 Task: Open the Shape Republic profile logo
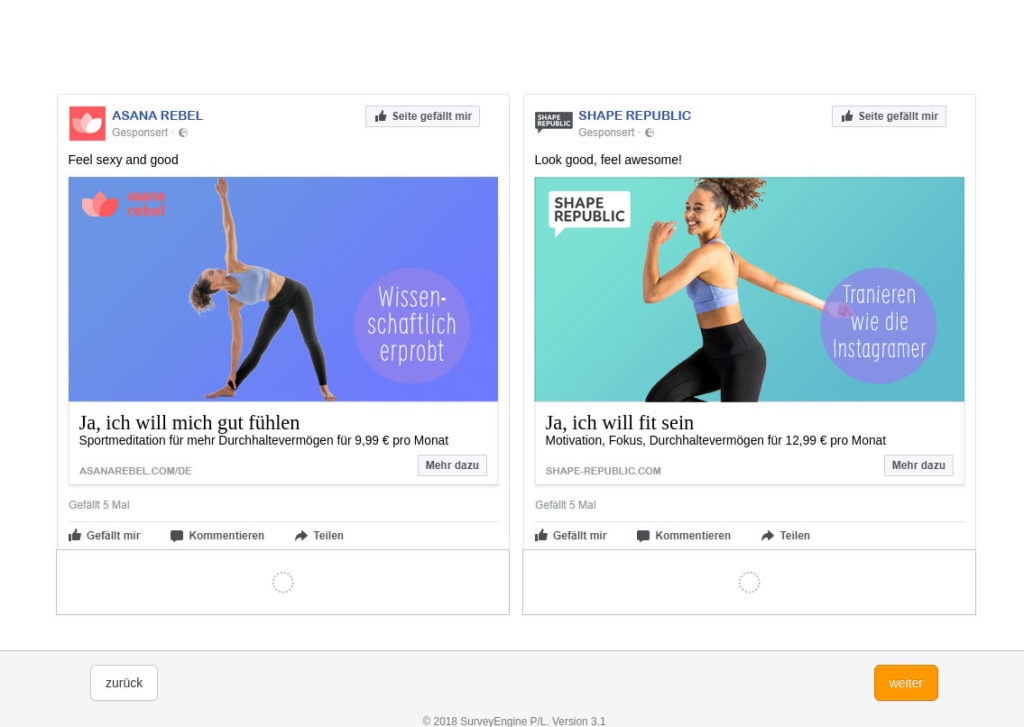tap(554, 121)
